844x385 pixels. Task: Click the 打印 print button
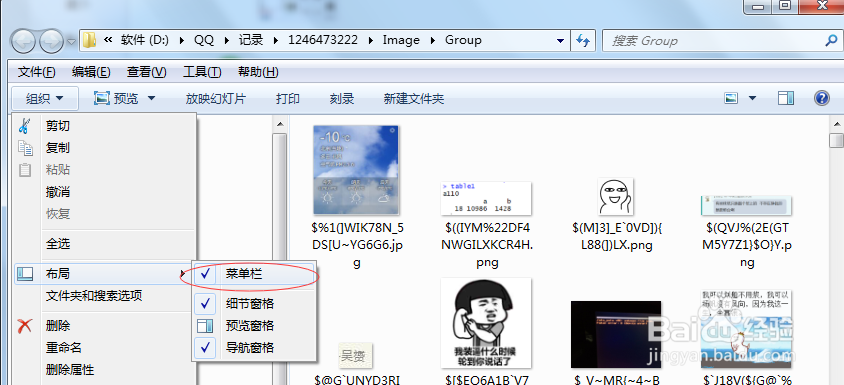point(287,99)
